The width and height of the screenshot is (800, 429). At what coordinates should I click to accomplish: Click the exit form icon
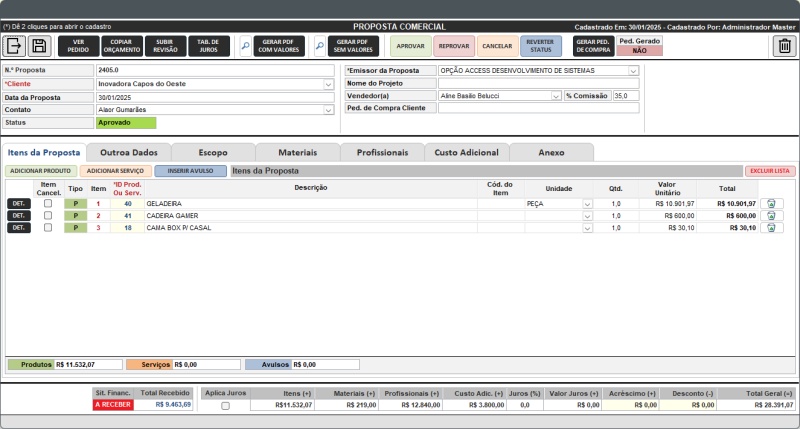click(x=14, y=46)
